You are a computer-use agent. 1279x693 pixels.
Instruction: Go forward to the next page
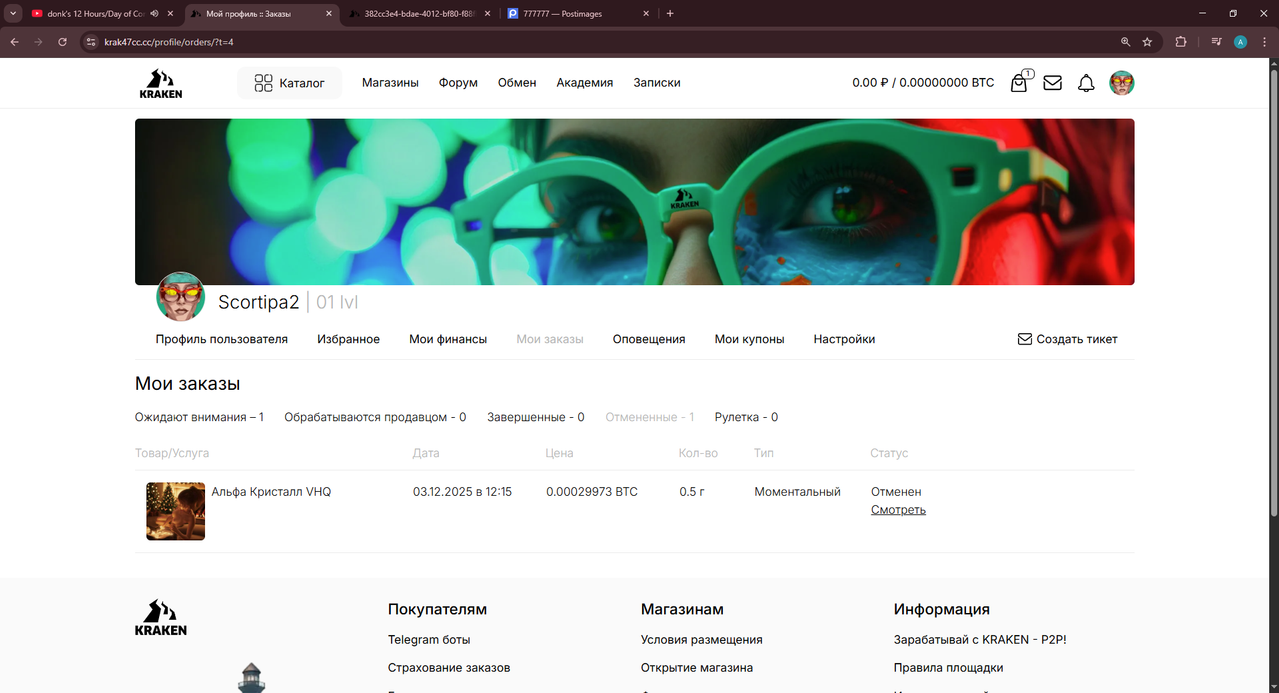[x=38, y=42]
